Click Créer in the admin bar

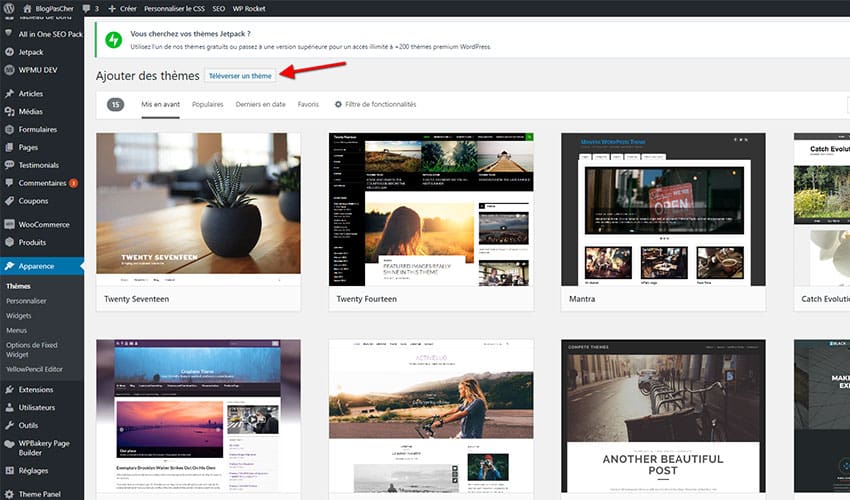(x=128, y=9)
